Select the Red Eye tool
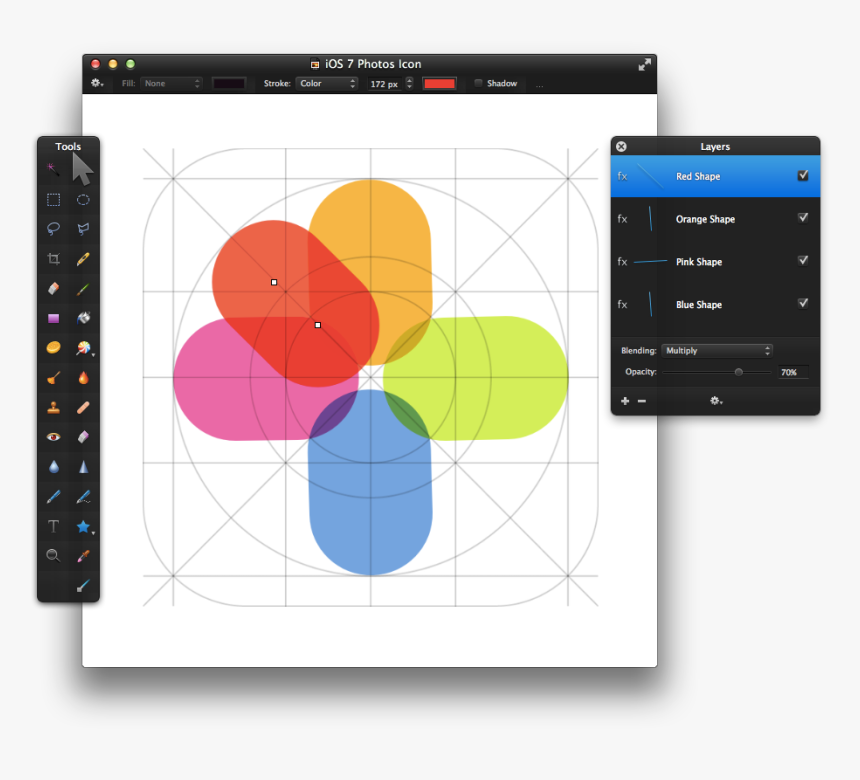 coord(53,437)
